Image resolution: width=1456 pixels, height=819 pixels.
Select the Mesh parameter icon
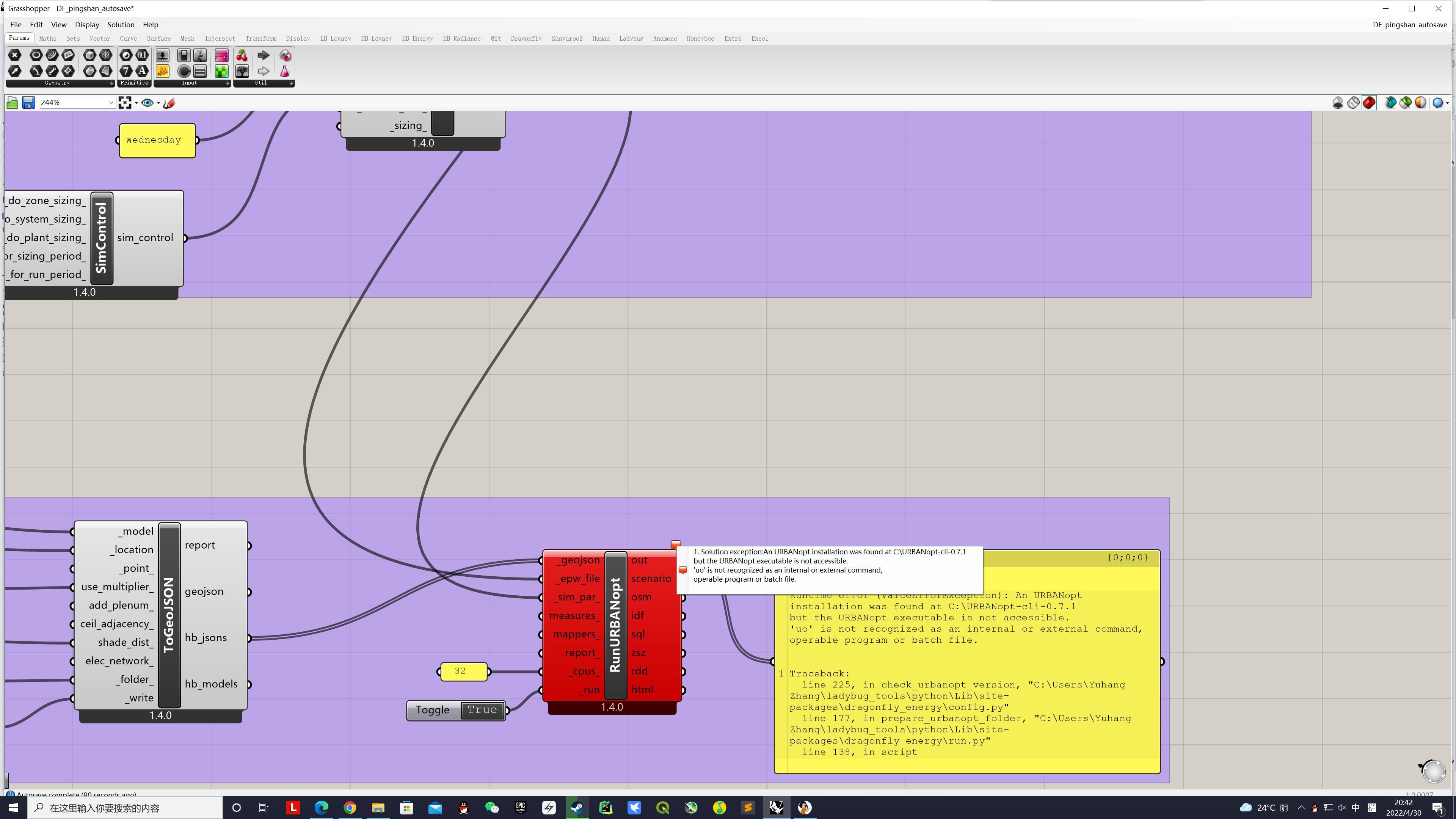[x=106, y=55]
